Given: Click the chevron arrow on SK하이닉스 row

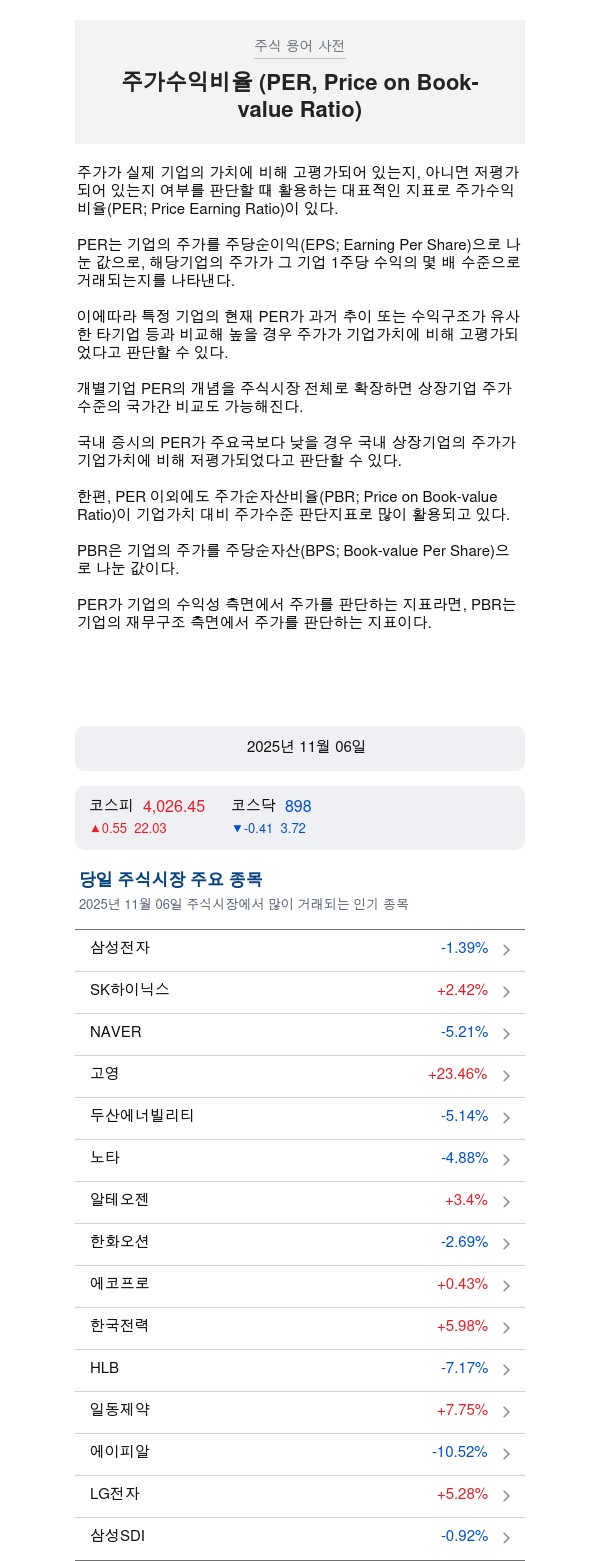Looking at the screenshot, I should [506, 992].
